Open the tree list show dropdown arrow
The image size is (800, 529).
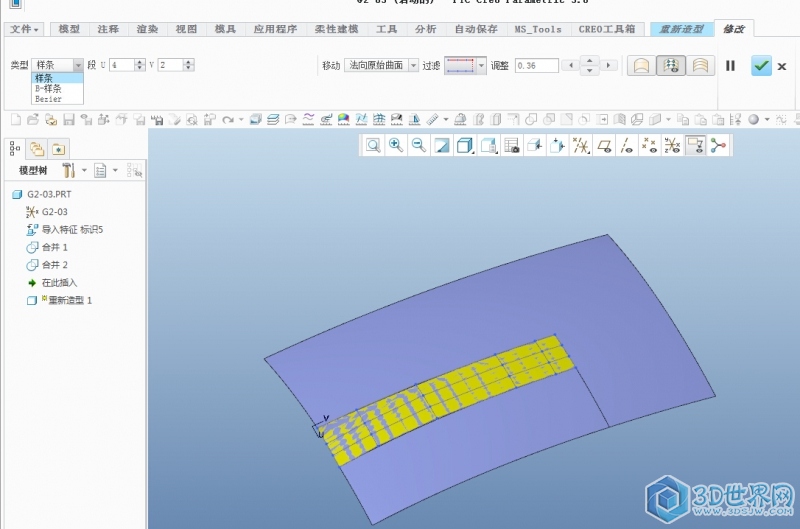[115, 170]
